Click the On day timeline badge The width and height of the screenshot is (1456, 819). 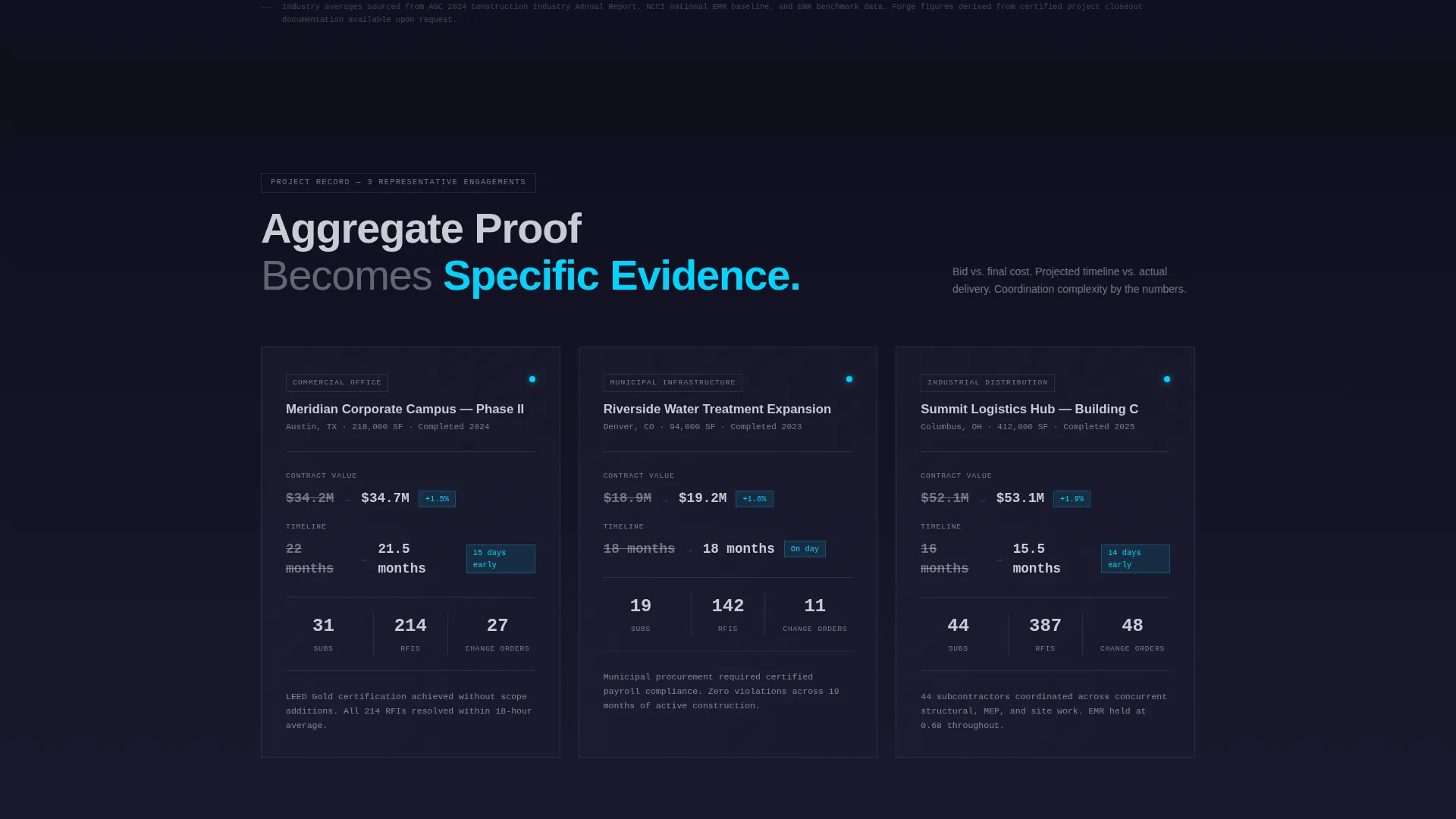click(805, 549)
